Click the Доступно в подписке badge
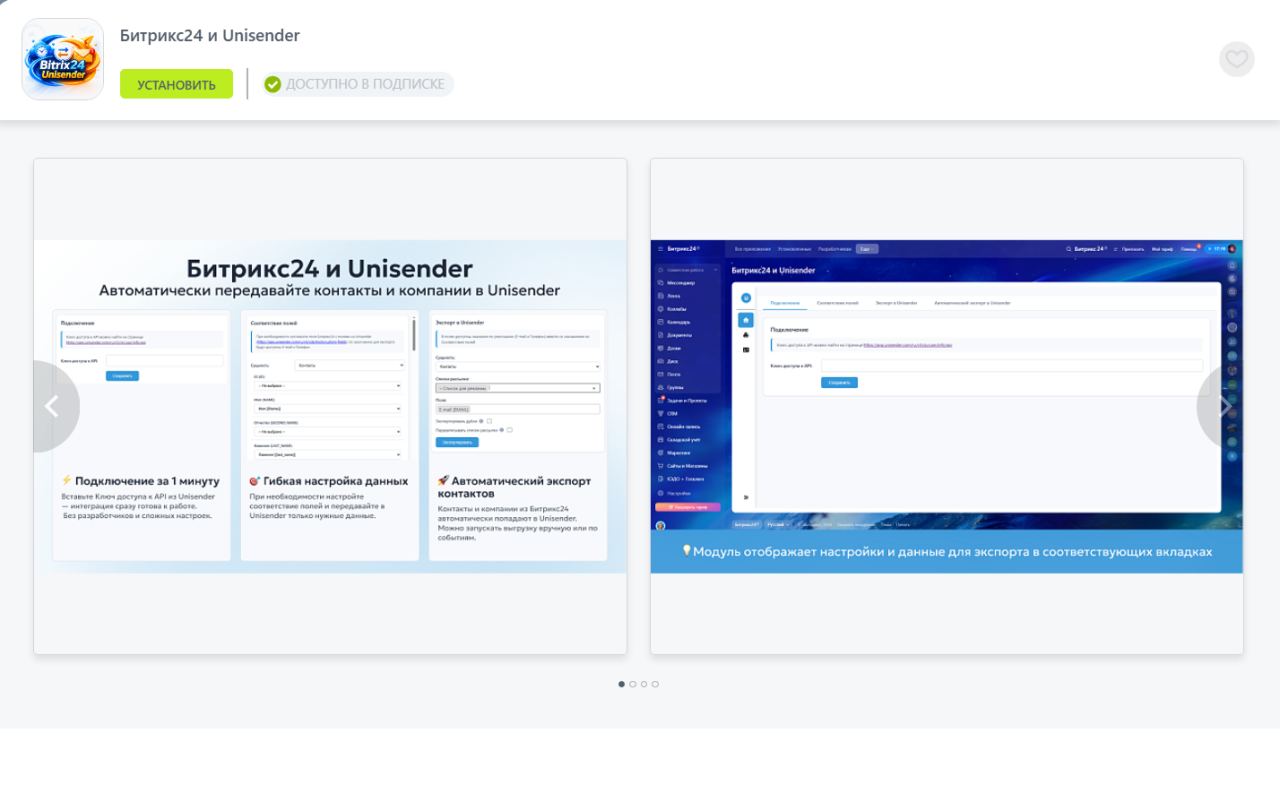1280x785 pixels. point(358,84)
